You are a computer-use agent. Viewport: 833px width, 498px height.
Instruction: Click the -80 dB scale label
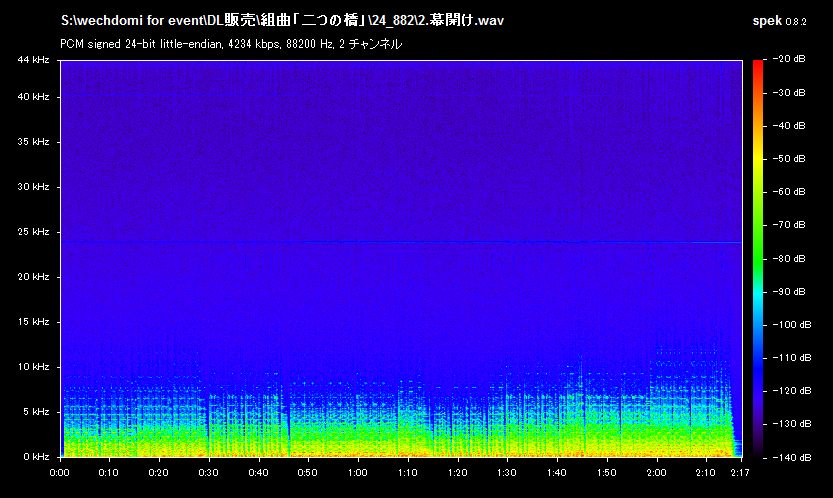[x=788, y=259]
